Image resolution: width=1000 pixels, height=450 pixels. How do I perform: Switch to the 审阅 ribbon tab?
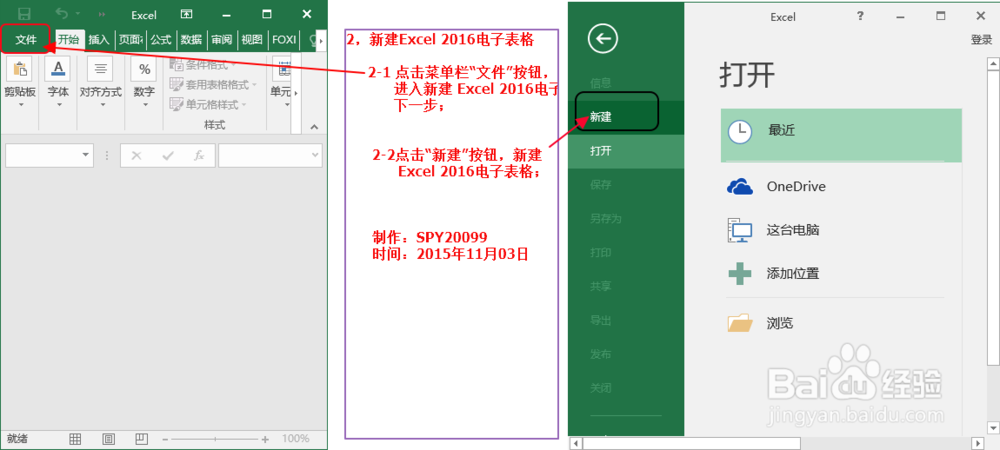(222, 40)
